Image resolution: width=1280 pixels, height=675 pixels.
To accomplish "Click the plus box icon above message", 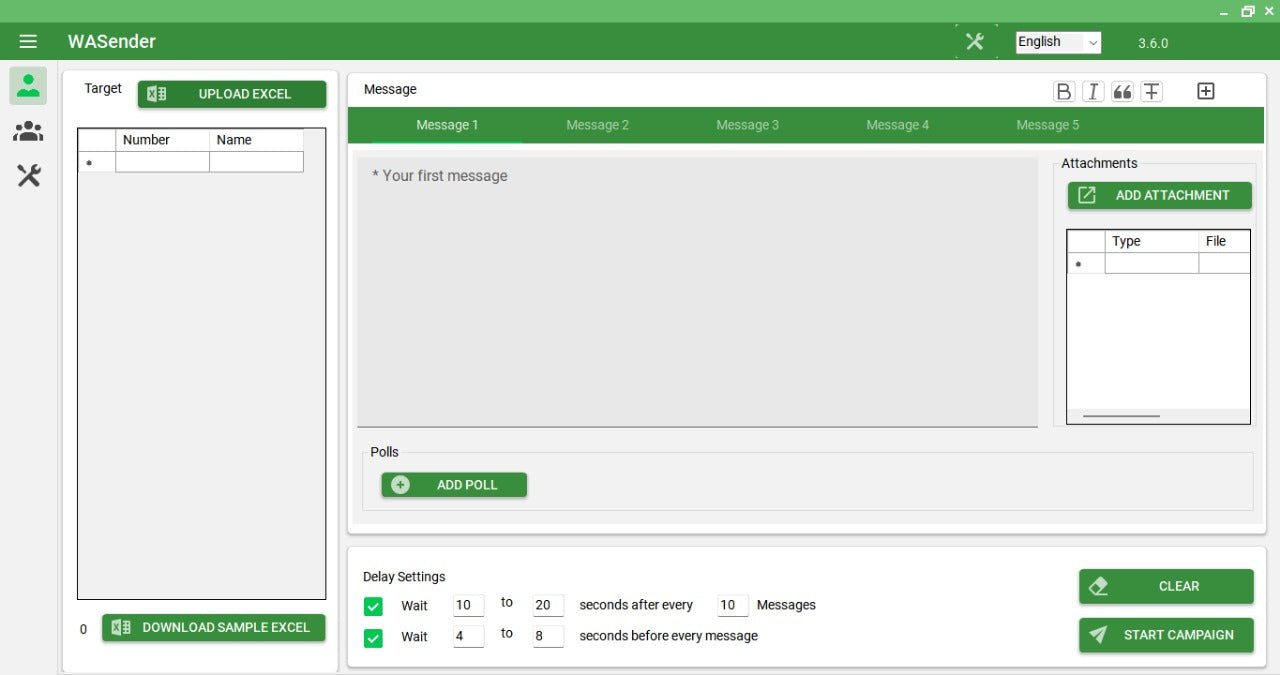I will [x=1206, y=91].
